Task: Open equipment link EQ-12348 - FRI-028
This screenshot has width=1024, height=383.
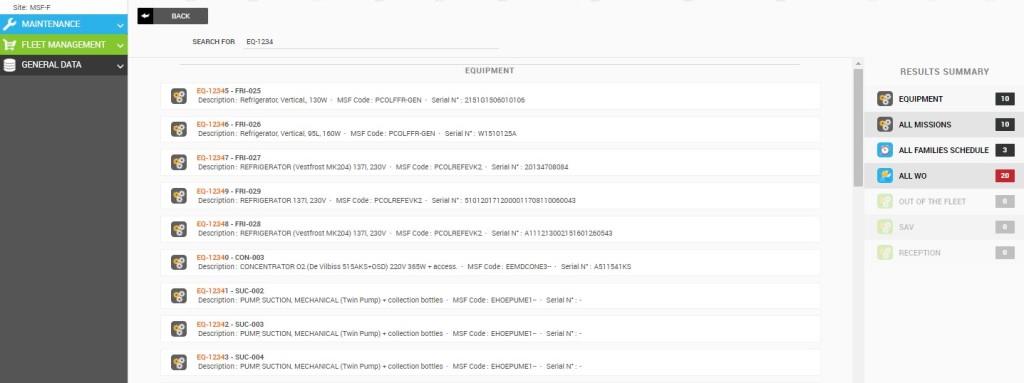Action: tap(229, 224)
